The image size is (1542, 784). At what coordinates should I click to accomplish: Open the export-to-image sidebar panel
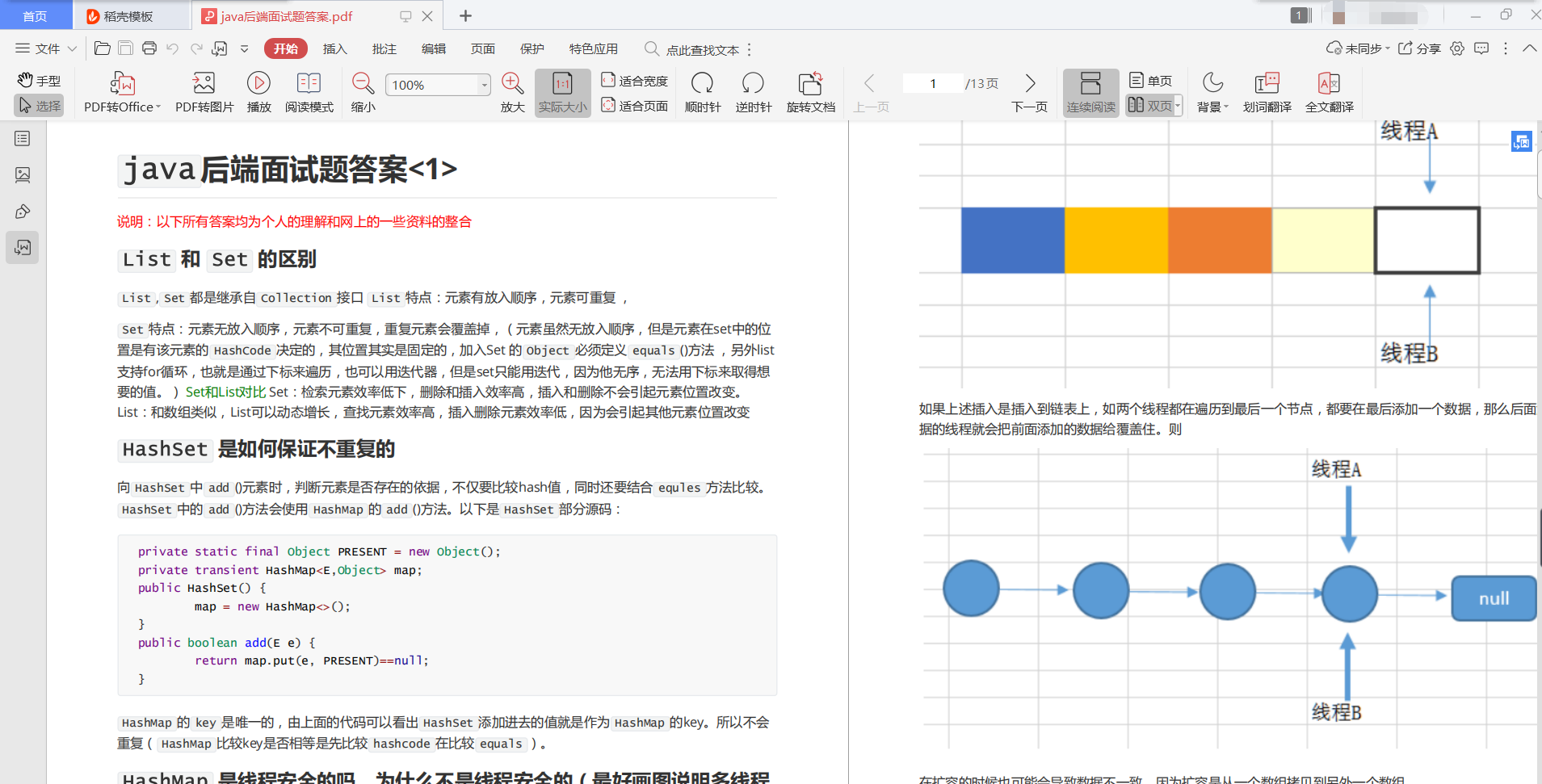pos(23,248)
